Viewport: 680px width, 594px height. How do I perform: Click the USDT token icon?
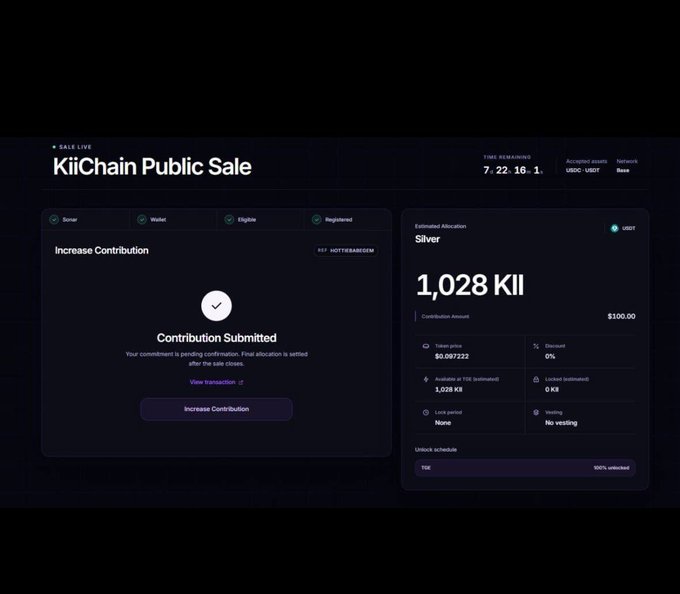click(x=615, y=228)
